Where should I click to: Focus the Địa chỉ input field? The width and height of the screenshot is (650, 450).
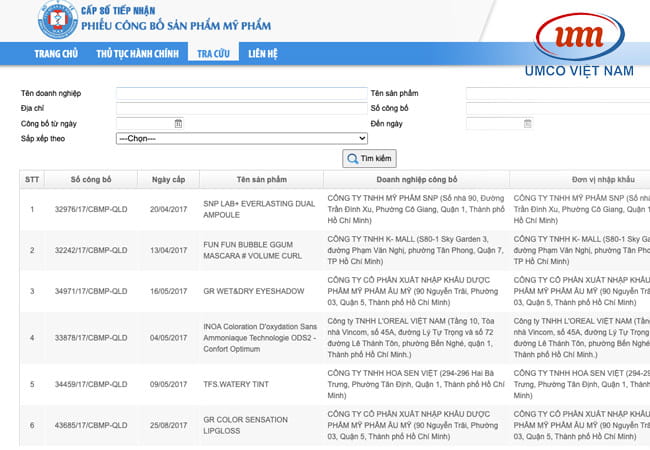[242, 108]
